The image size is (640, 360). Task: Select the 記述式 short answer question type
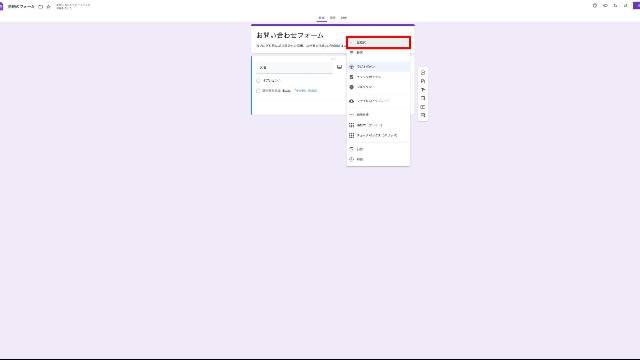coord(378,42)
